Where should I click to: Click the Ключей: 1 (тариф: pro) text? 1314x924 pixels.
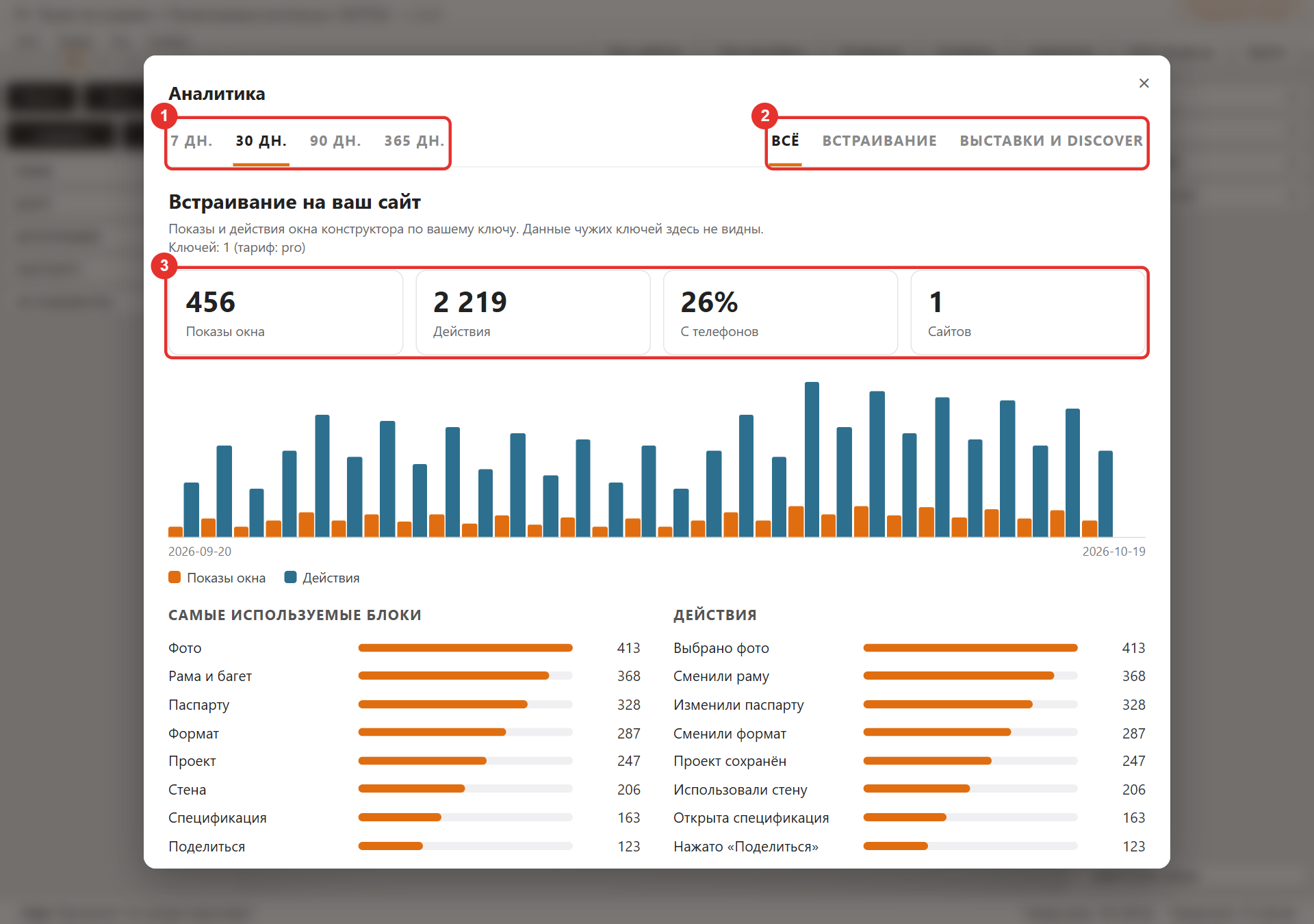tap(237, 247)
